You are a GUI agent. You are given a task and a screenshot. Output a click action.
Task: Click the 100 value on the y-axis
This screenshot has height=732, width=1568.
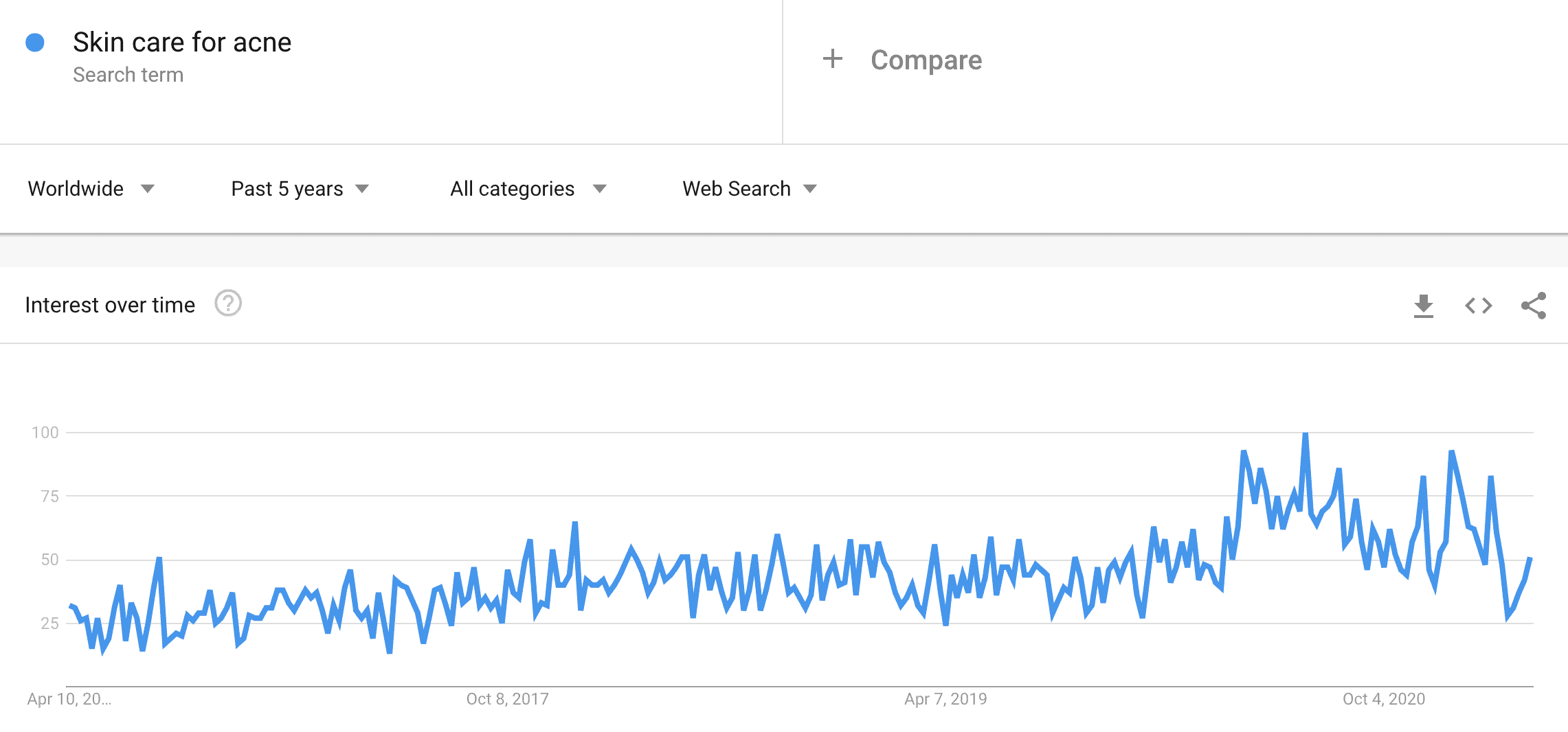coord(45,433)
